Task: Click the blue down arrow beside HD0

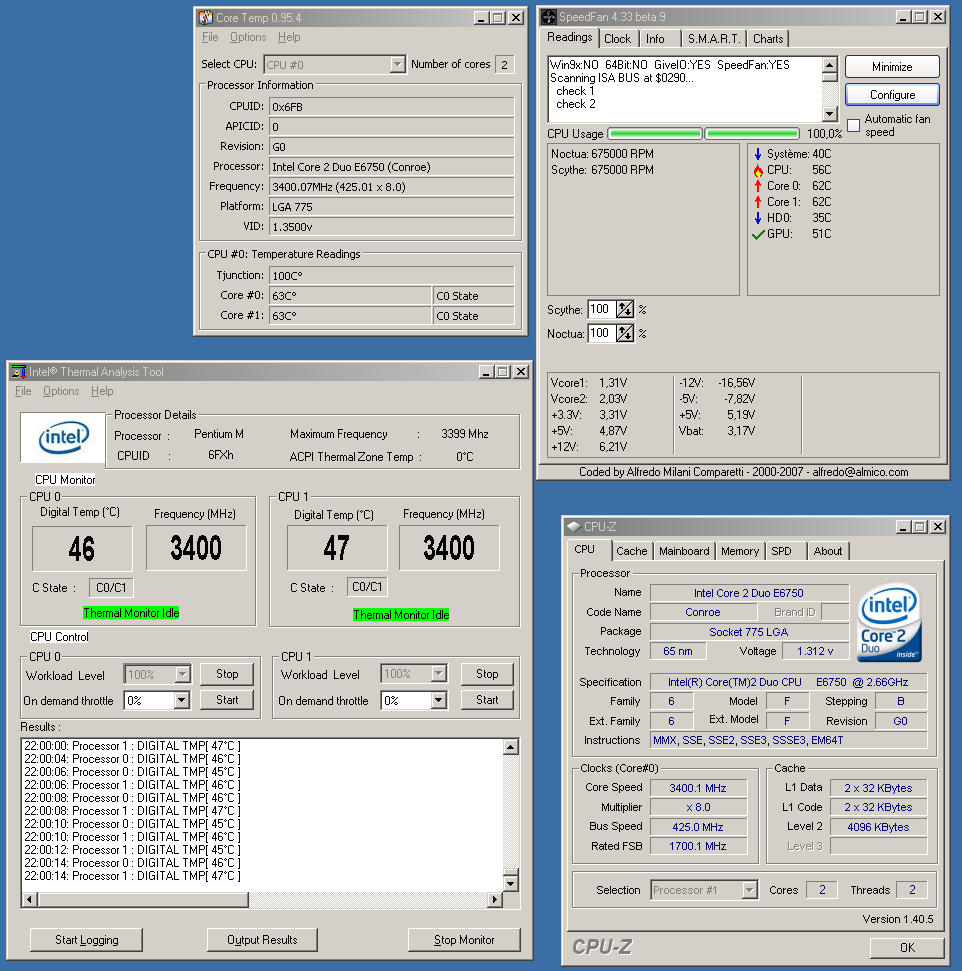Action: point(758,218)
